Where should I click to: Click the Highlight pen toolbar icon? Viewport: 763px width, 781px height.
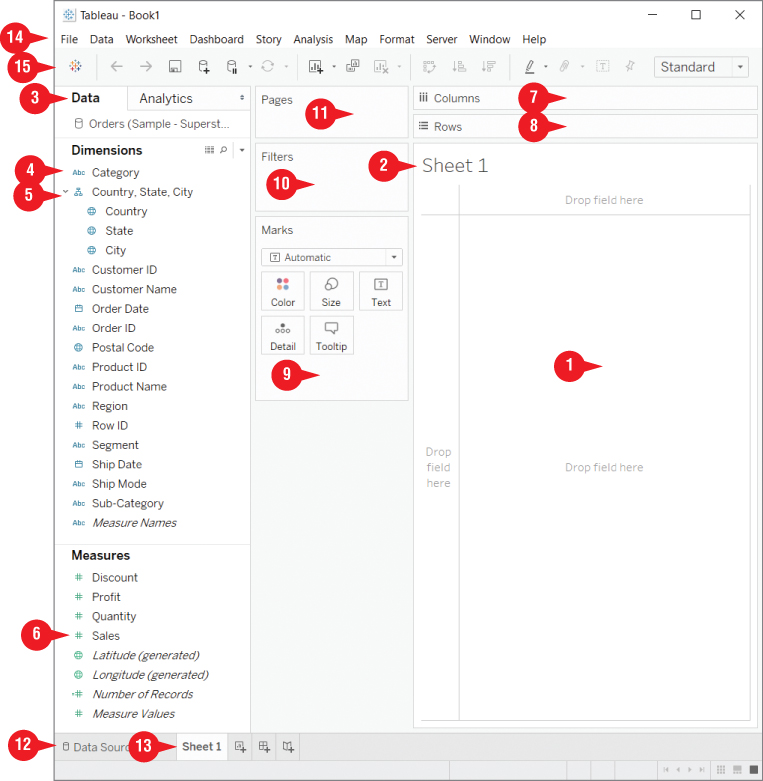[x=530, y=66]
